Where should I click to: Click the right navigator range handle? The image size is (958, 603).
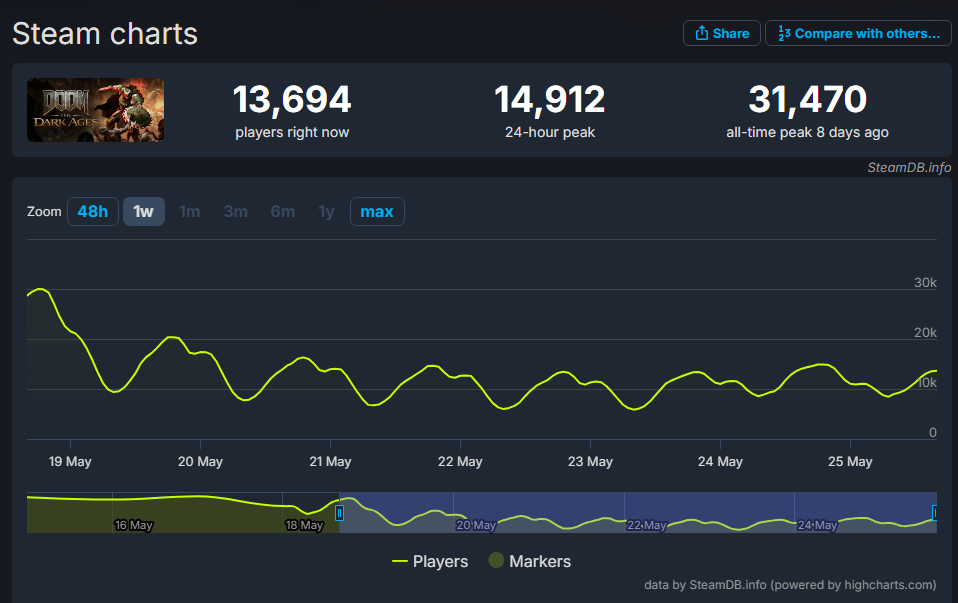[x=934, y=513]
